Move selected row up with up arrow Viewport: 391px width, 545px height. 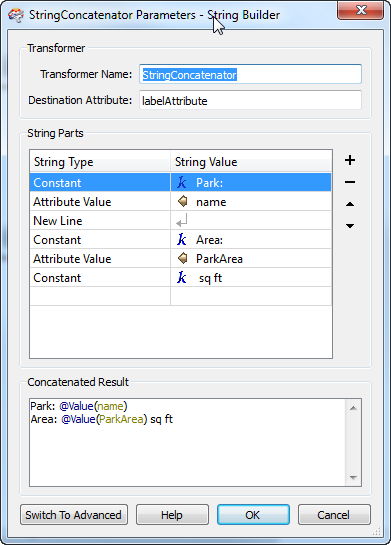coord(350,204)
